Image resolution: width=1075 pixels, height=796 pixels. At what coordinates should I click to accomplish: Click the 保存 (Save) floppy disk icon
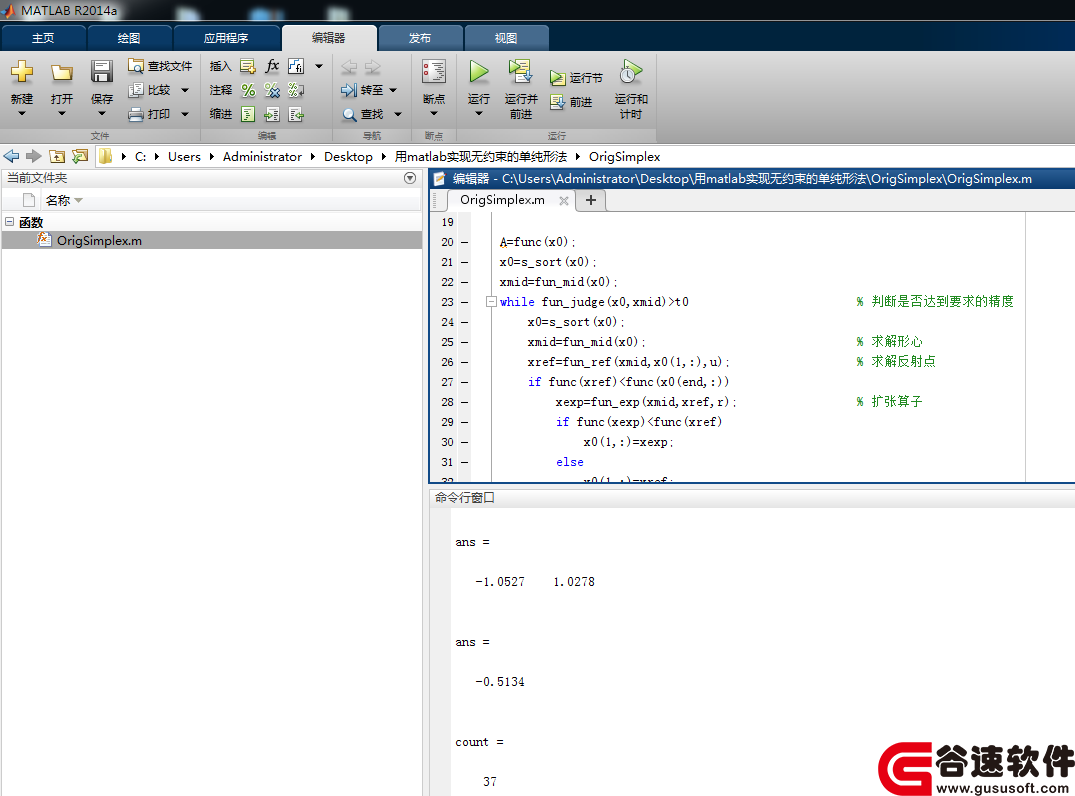click(x=101, y=71)
